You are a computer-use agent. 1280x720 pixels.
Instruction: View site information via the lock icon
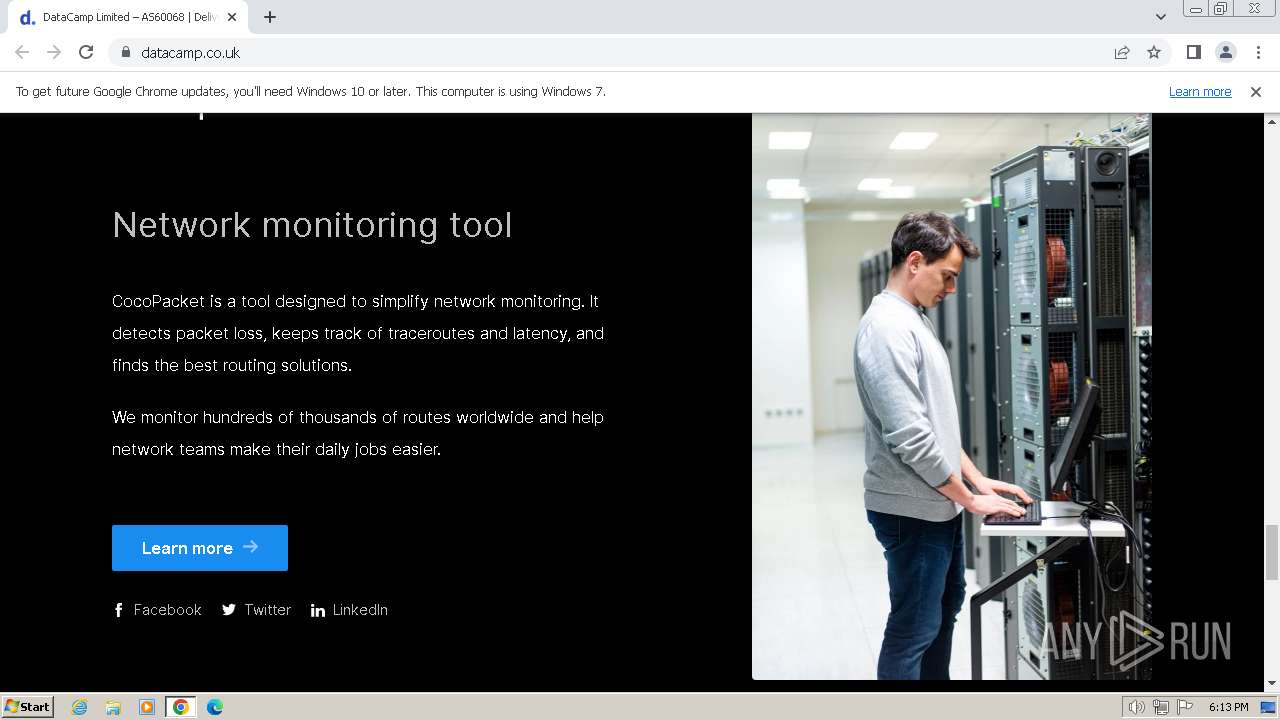125,52
